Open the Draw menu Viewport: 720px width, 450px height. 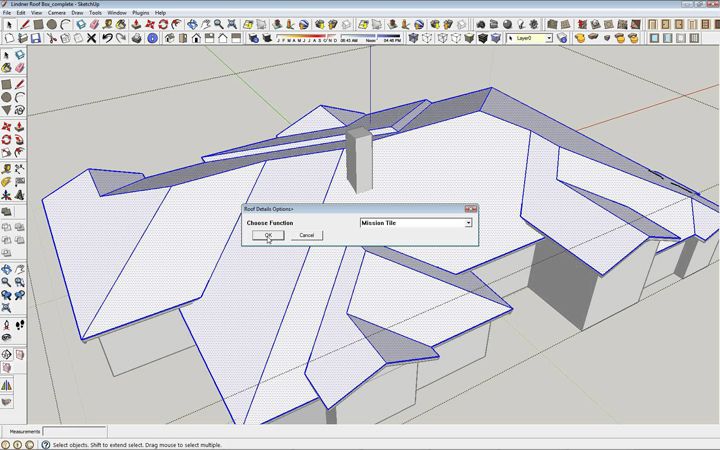pyautogui.click(x=77, y=12)
